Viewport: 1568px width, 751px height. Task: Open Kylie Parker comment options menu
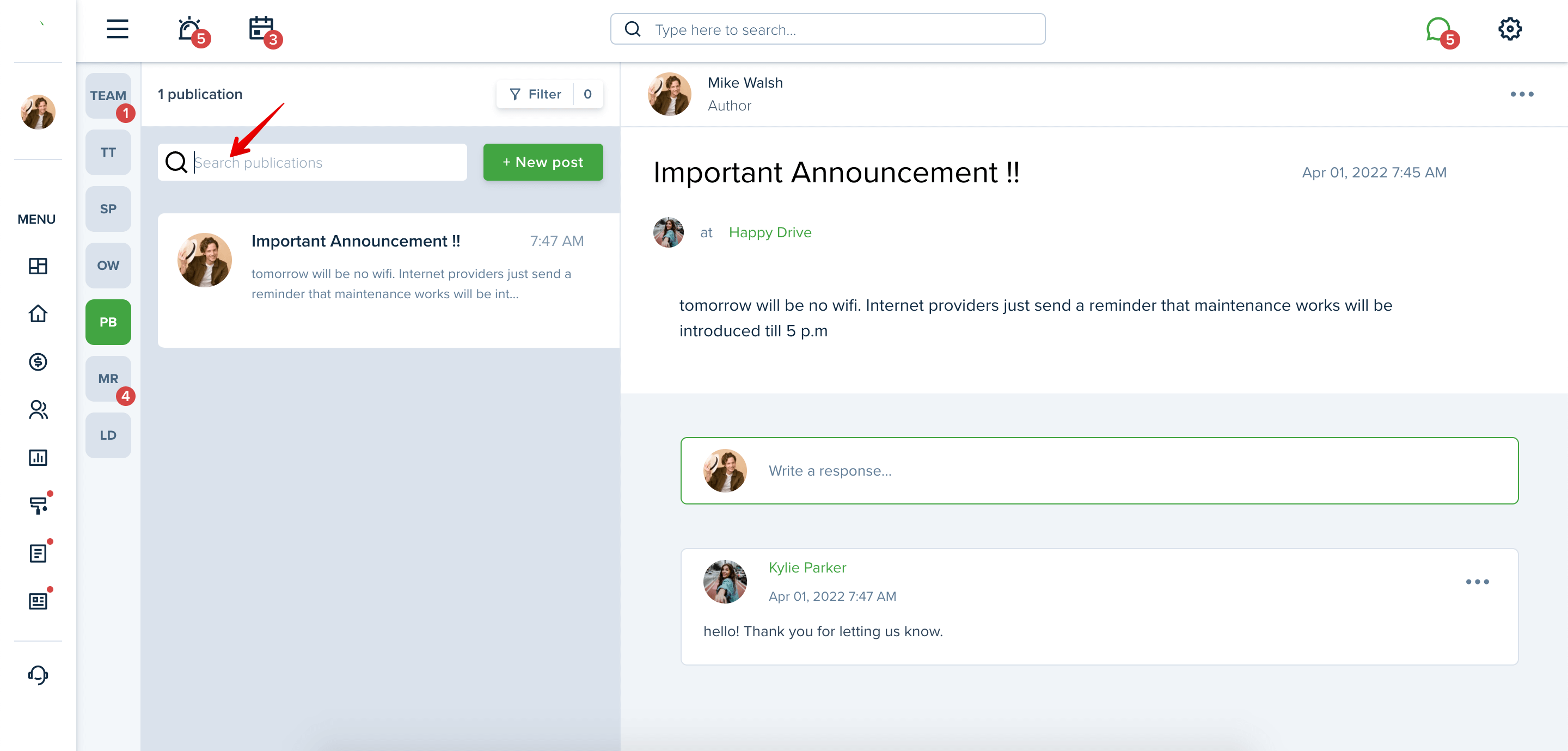[1477, 582]
